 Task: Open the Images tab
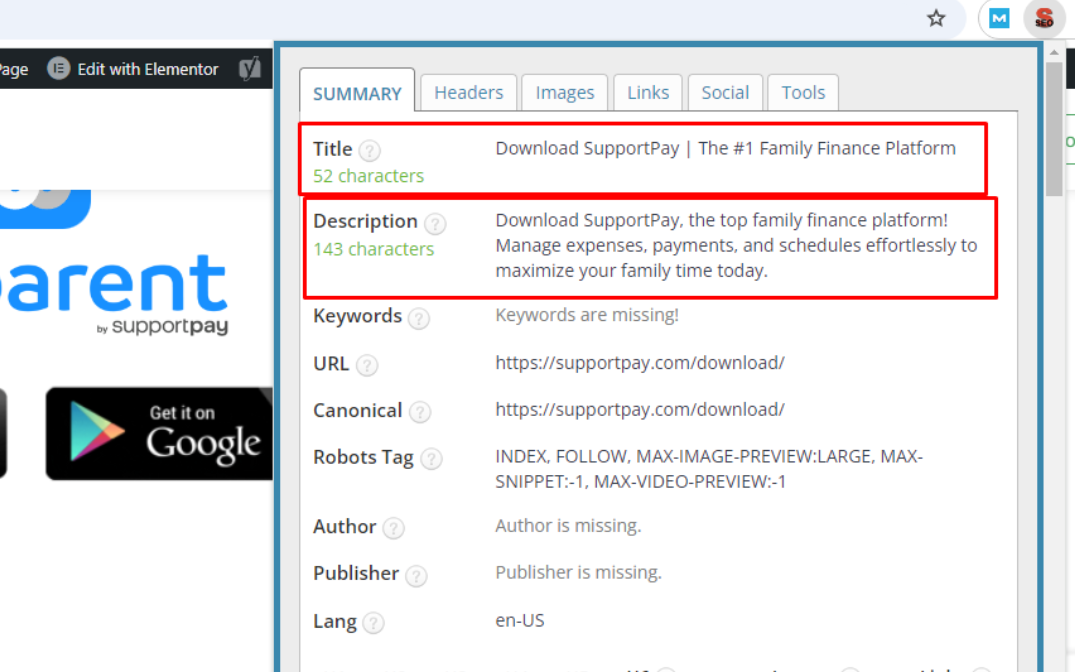(565, 92)
